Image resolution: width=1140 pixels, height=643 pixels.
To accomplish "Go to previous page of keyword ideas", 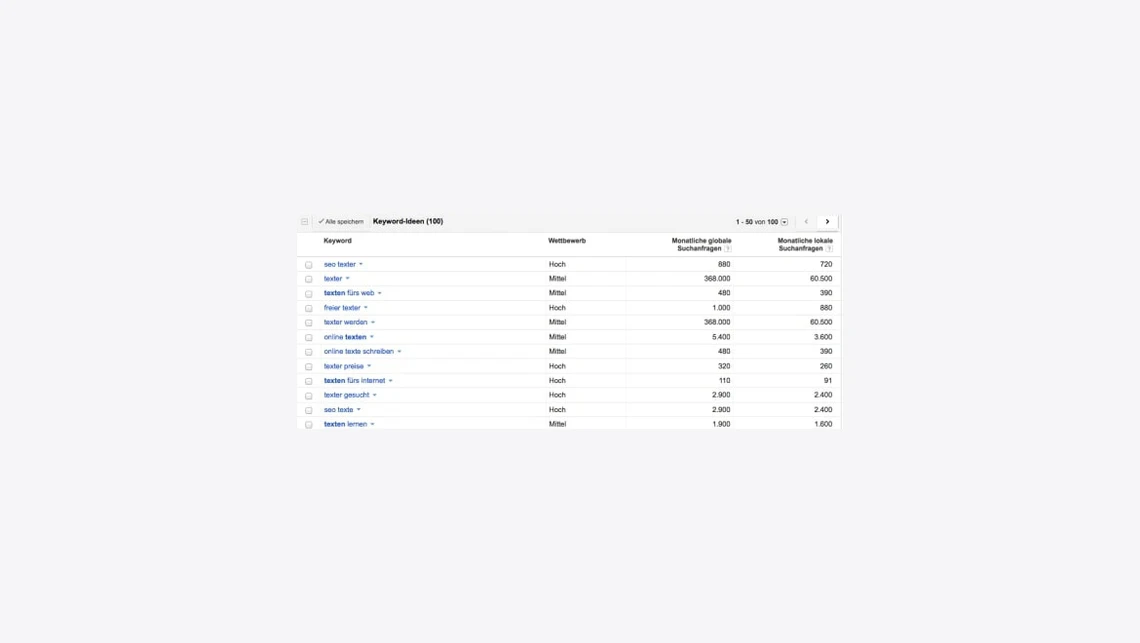I will click(x=806, y=222).
